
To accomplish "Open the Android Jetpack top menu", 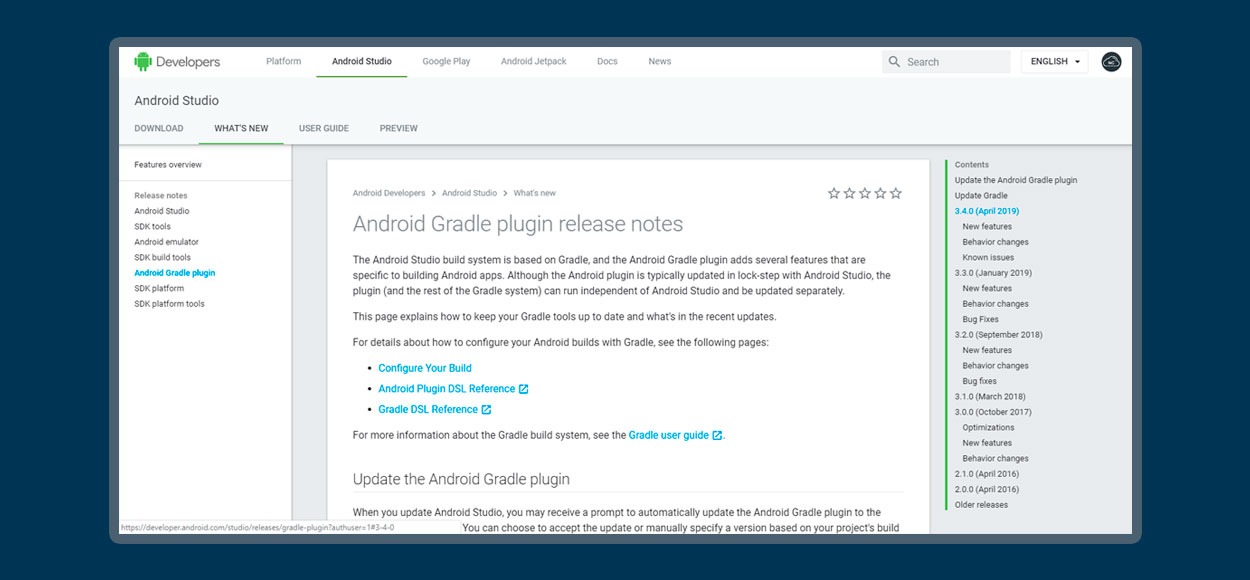I will click(x=534, y=62).
